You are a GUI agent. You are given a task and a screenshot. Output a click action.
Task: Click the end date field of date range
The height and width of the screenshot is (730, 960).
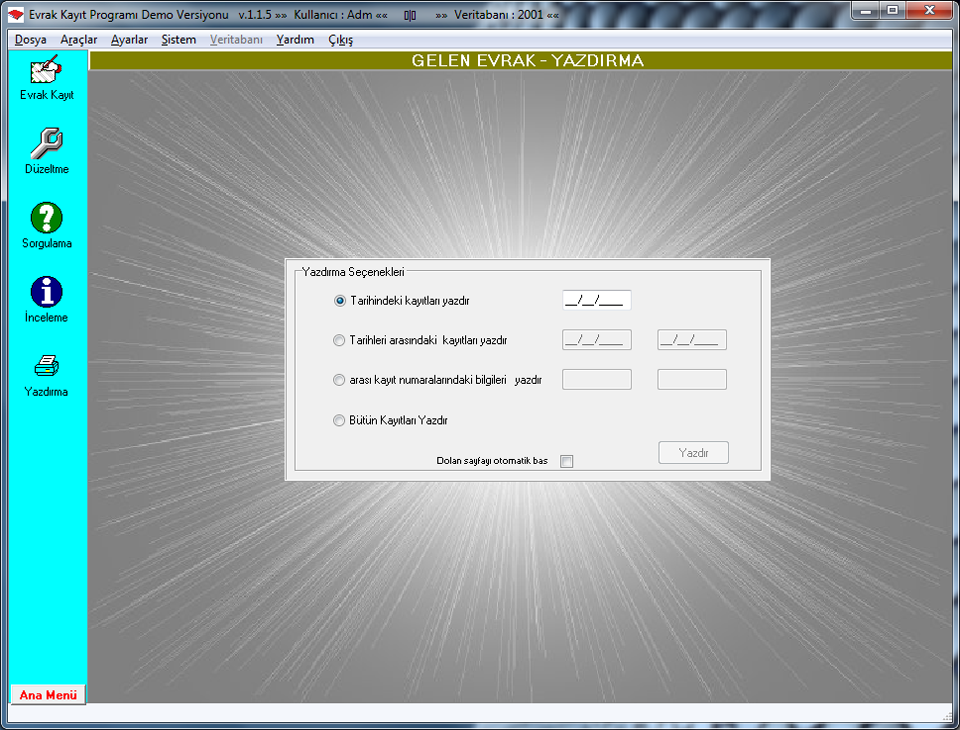point(692,340)
